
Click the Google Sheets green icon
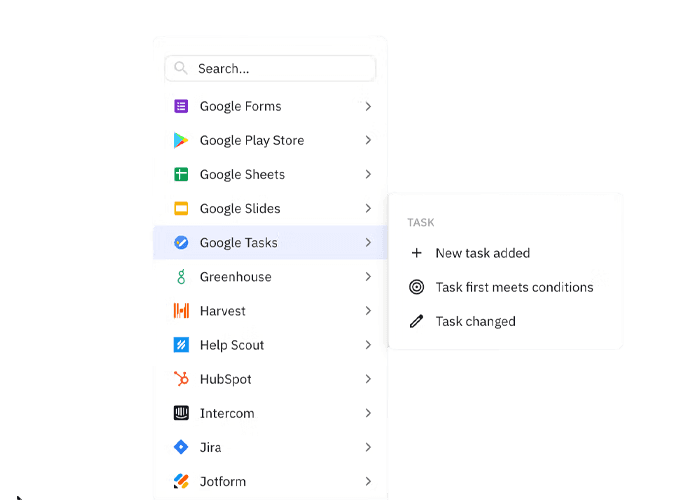coord(181,174)
